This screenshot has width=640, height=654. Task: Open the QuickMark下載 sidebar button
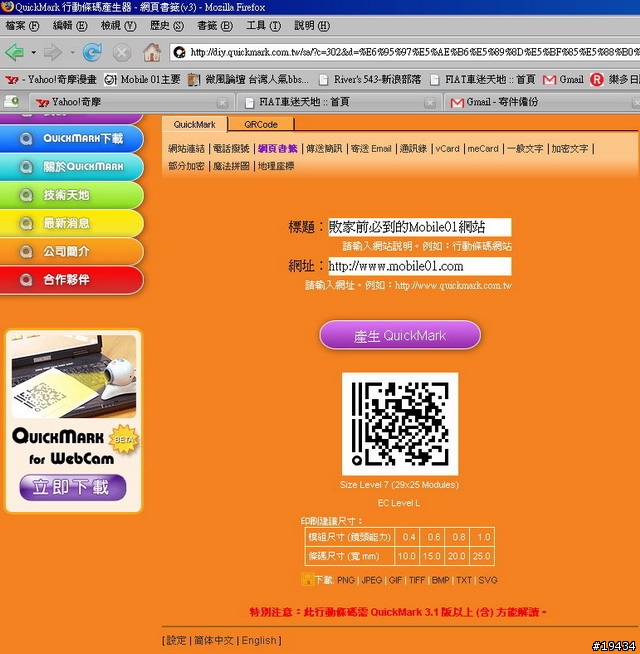coord(72,138)
